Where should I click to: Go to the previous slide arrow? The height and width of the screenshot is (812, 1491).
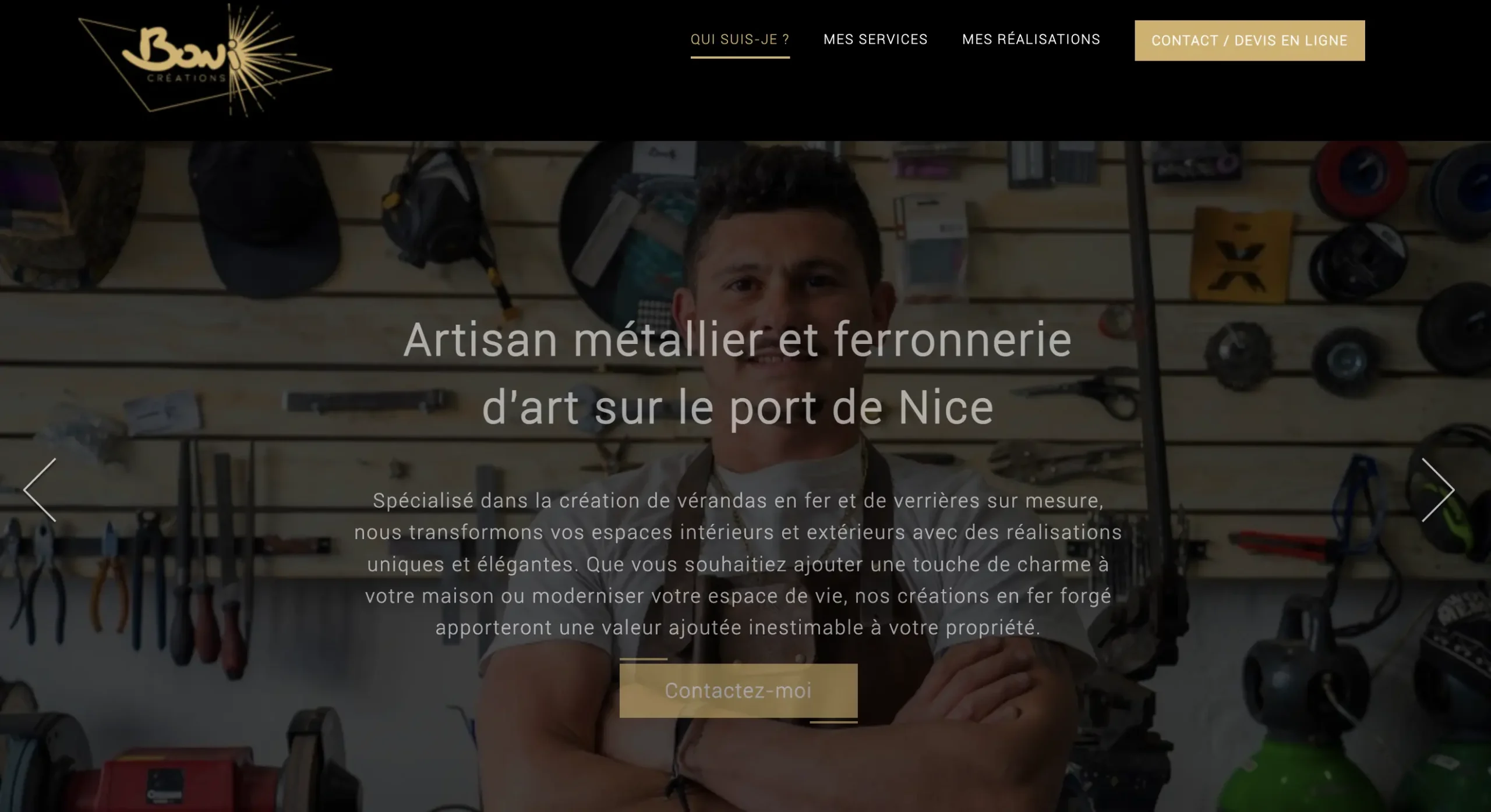tap(40, 490)
